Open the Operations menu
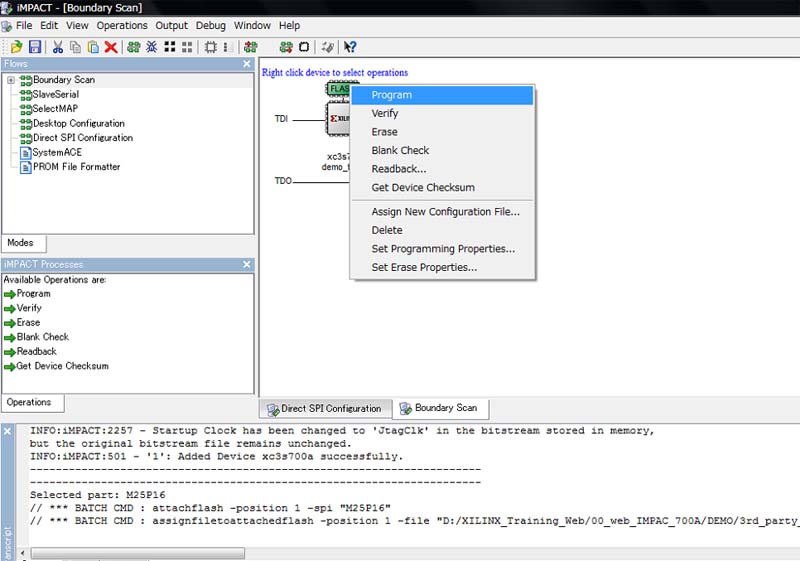Viewport: 800px width, 561px height. [x=122, y=26]
